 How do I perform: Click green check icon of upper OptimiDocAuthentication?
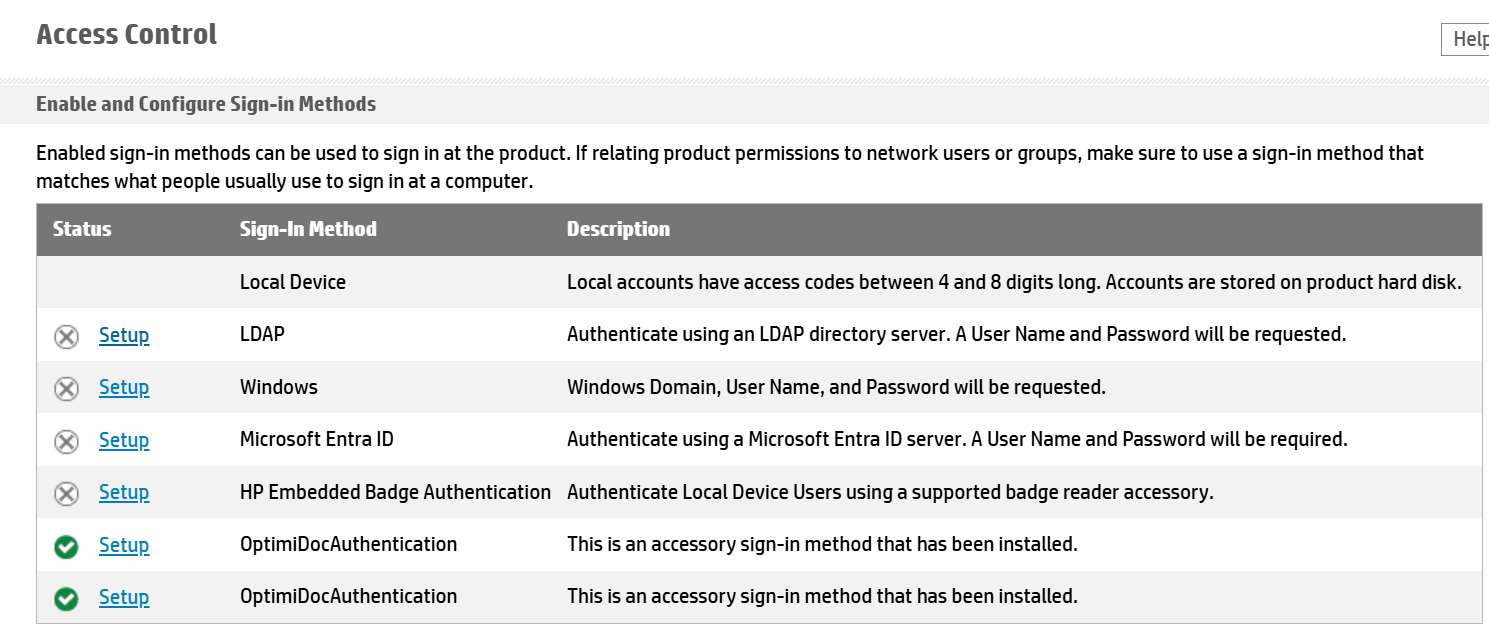[x=66, y=546]
